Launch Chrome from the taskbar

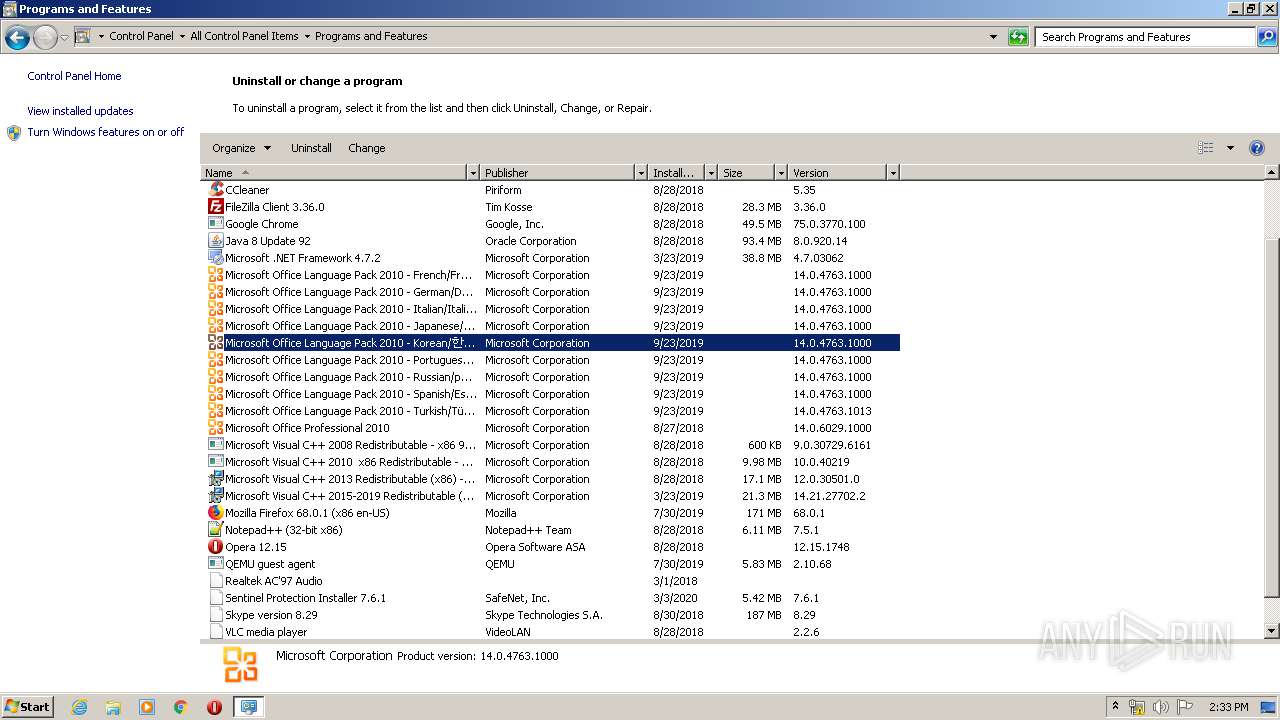pyautogui.click(x=181, y=707)
